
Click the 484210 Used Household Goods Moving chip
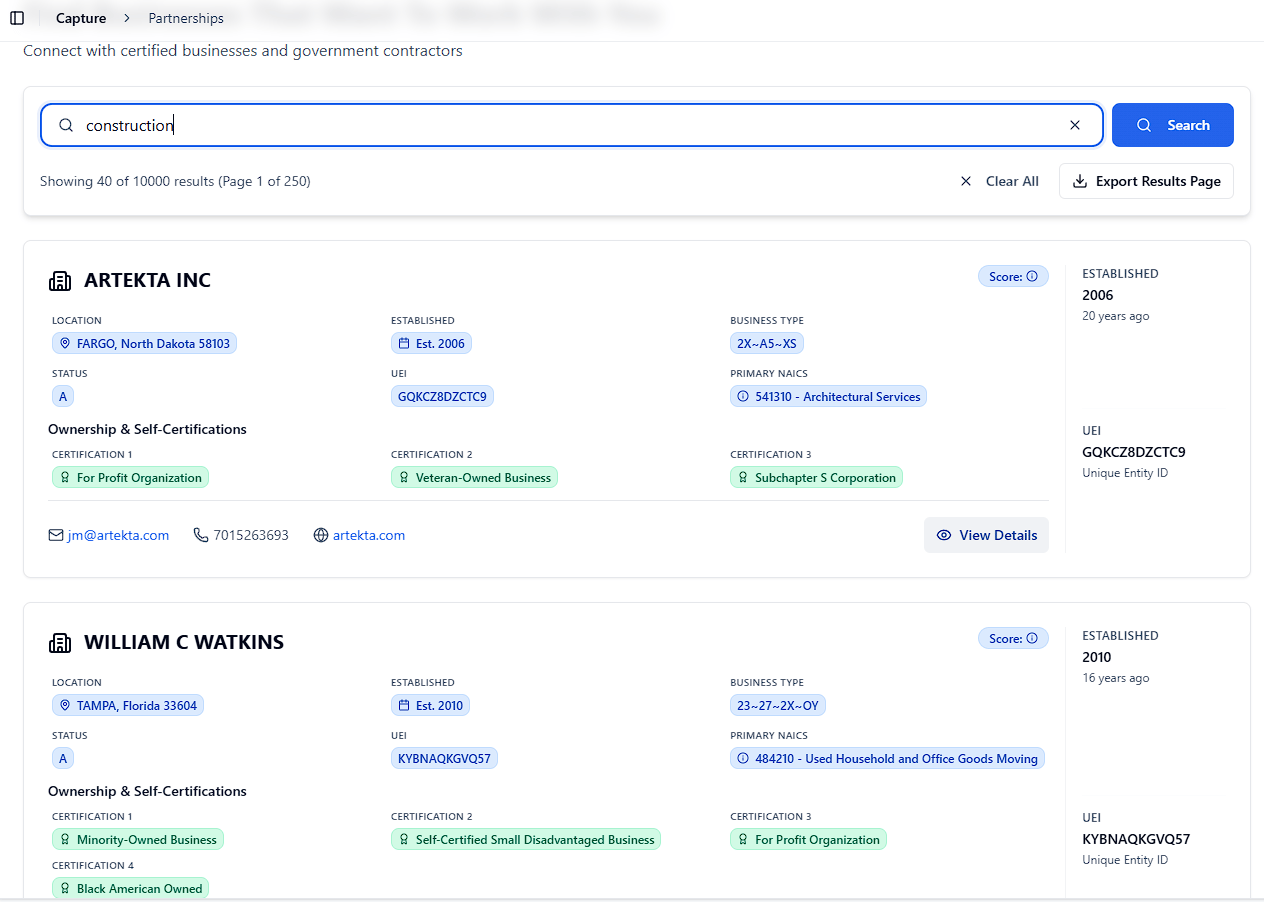click(887, 758)
